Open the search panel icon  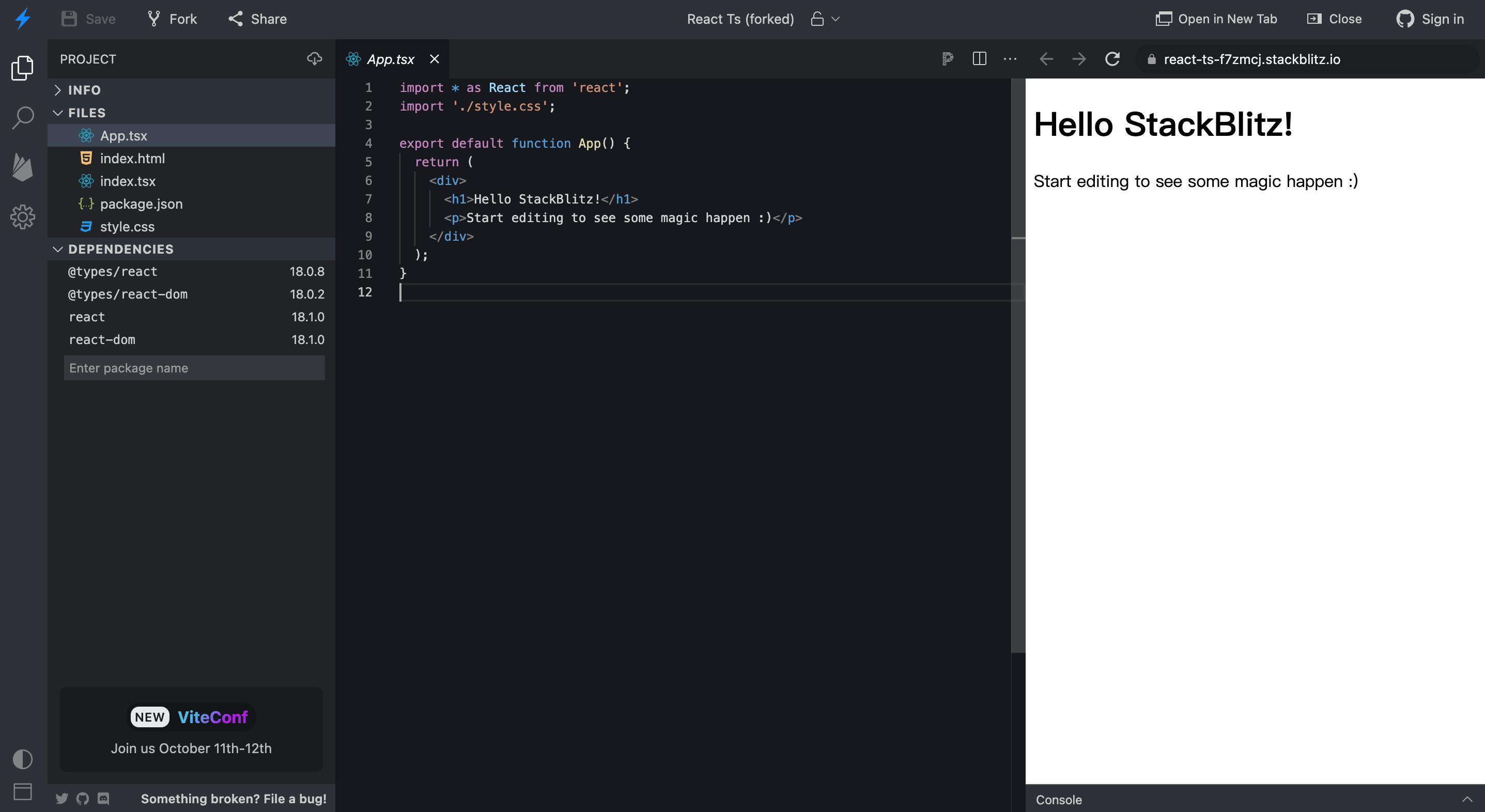[23, 118]
